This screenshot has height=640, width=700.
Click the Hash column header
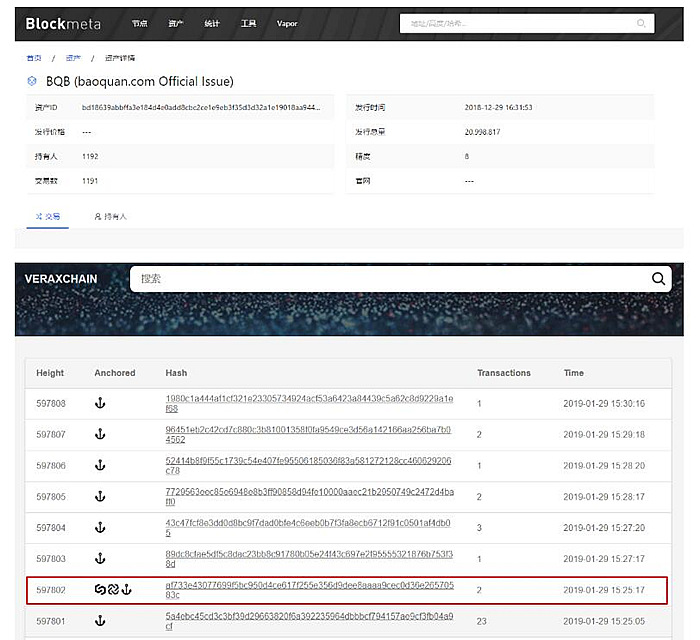pyautogui.click(x=176, y=373)
